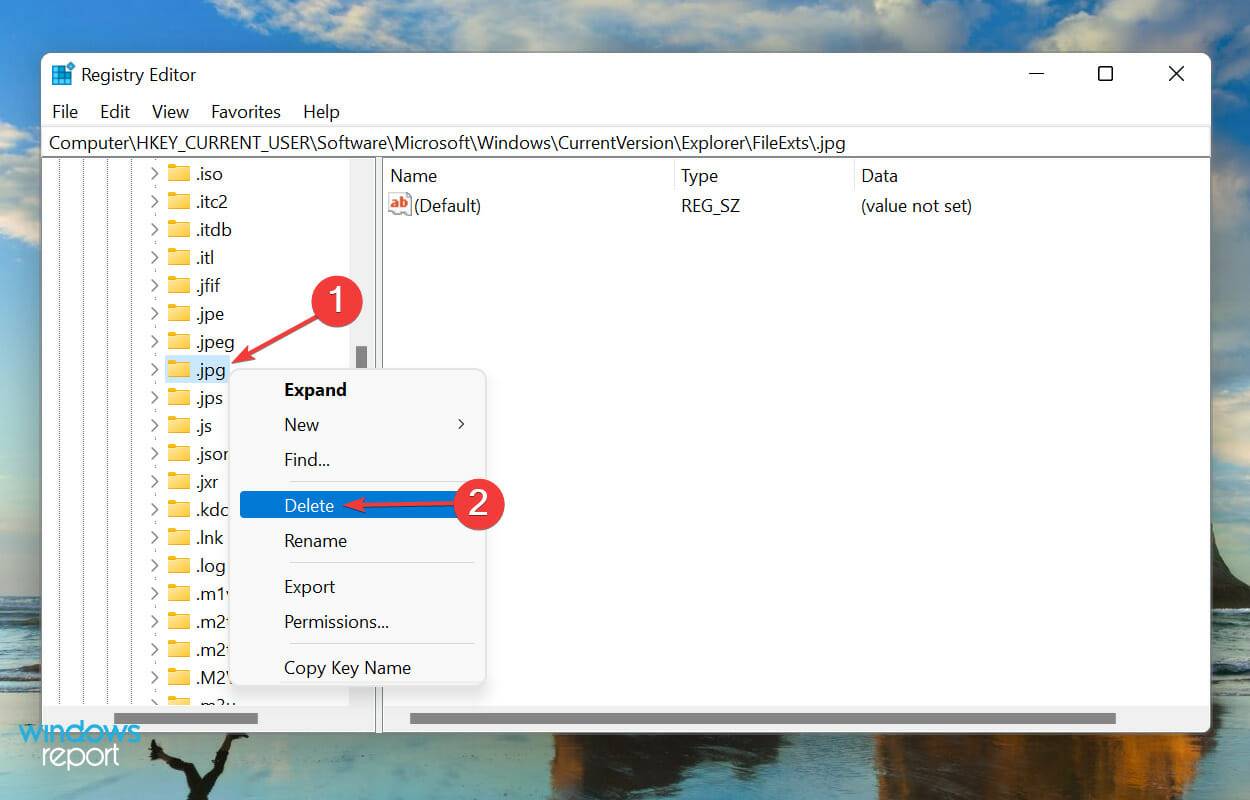Expand the .jpe key chevron
The width and height of the screenshot is (1250, 800).
[155, 313]
